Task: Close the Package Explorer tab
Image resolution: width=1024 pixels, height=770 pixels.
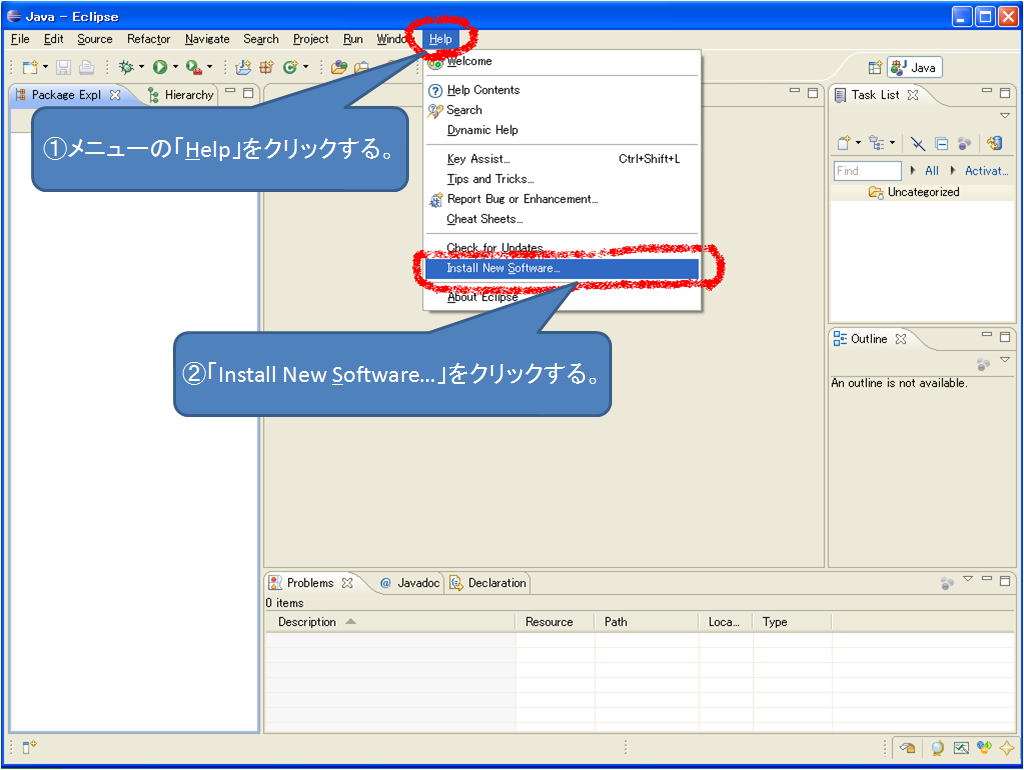Action: [x=115, y=95]
